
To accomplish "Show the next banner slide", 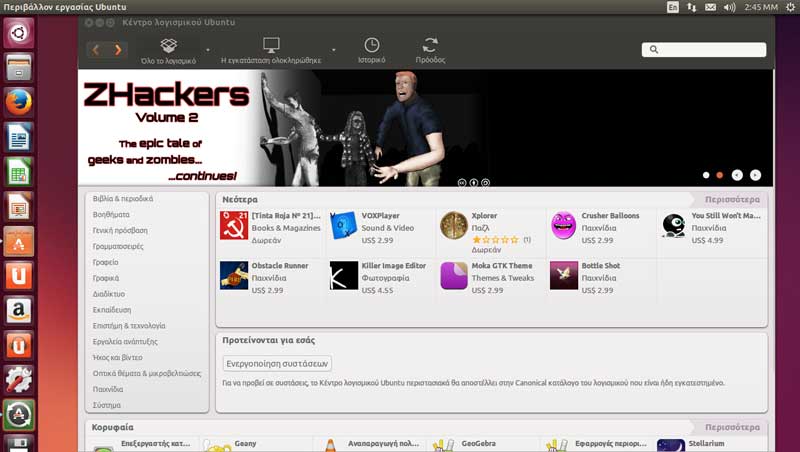I will pos(755,175).
